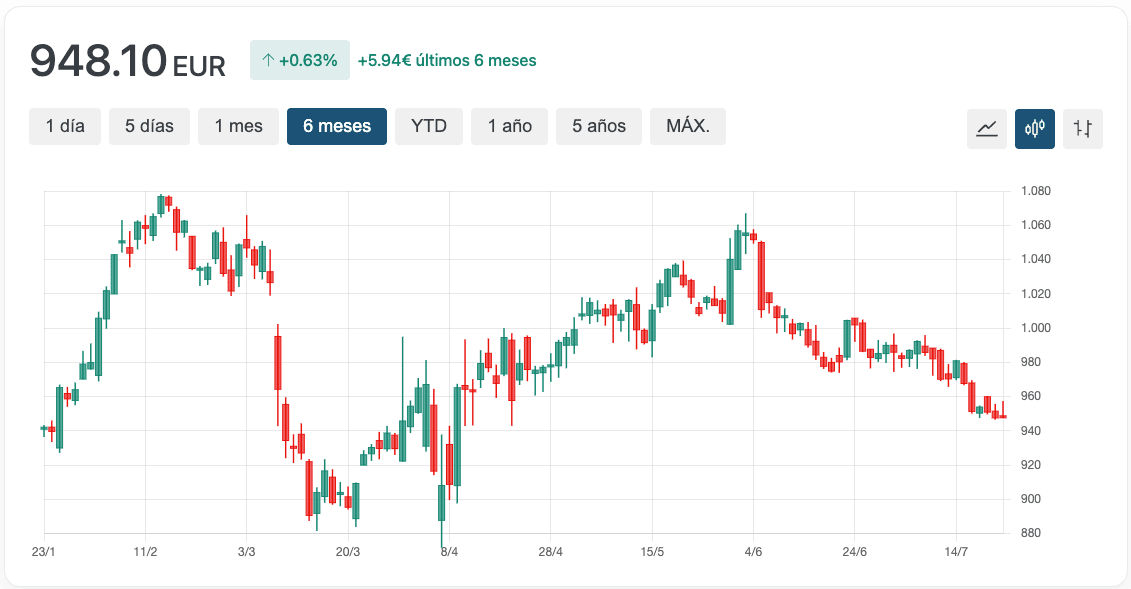Click the 1.080 label on the price axis
The height and width of the screenshot is (589, 1131).
point(1035,191)
